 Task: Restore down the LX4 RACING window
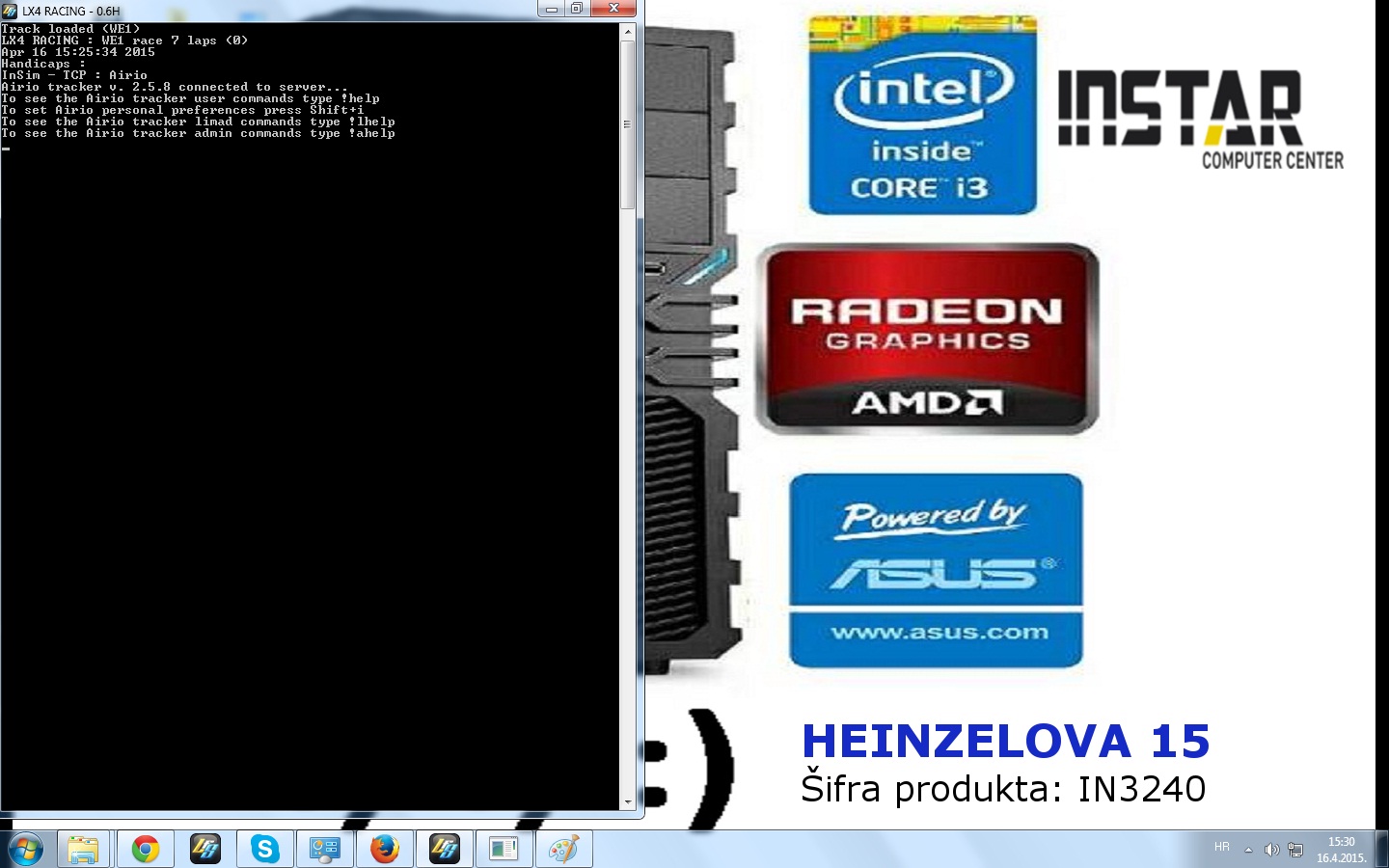coord(577,9)
